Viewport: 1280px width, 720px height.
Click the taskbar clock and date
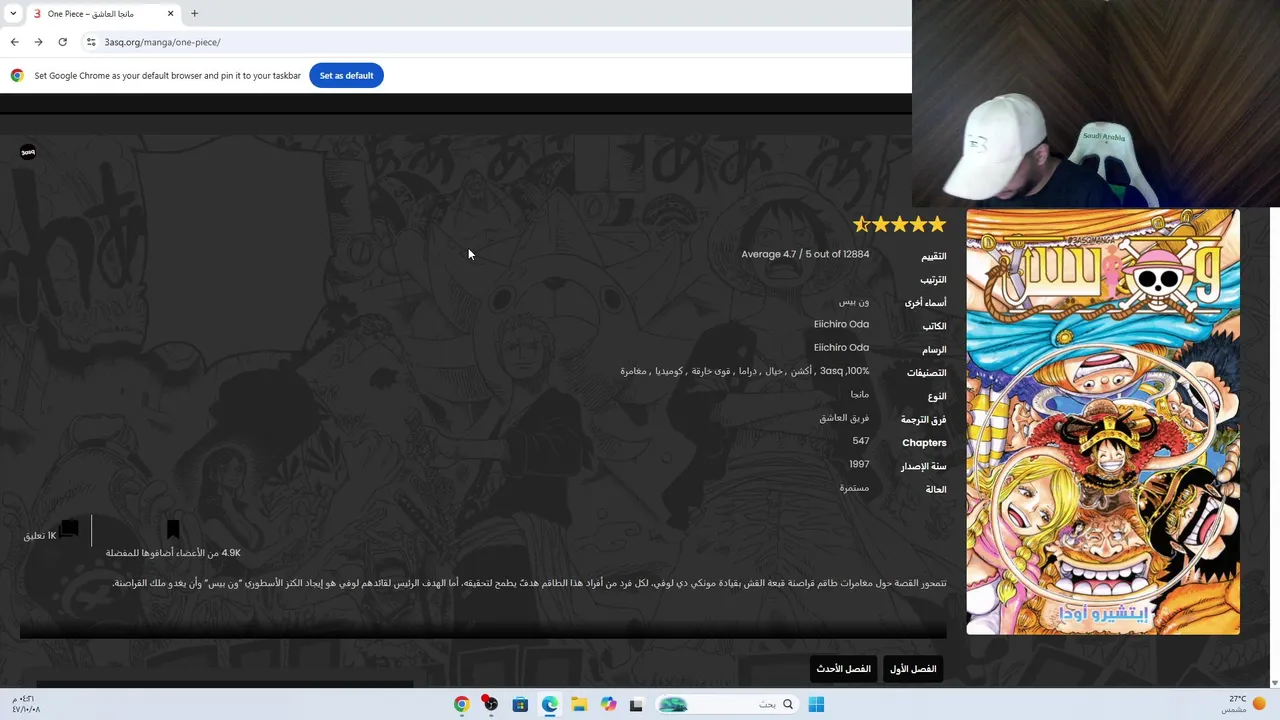(x=26, y=704)
